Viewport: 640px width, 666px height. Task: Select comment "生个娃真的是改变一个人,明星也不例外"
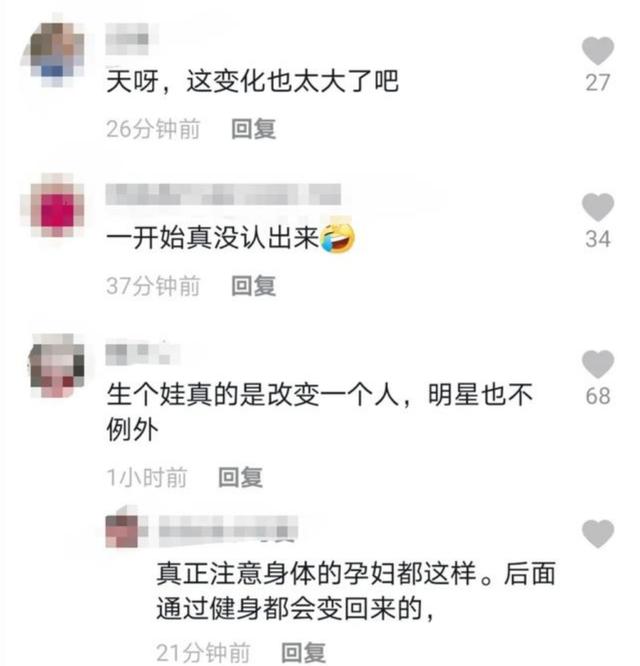tap(319, 412)
